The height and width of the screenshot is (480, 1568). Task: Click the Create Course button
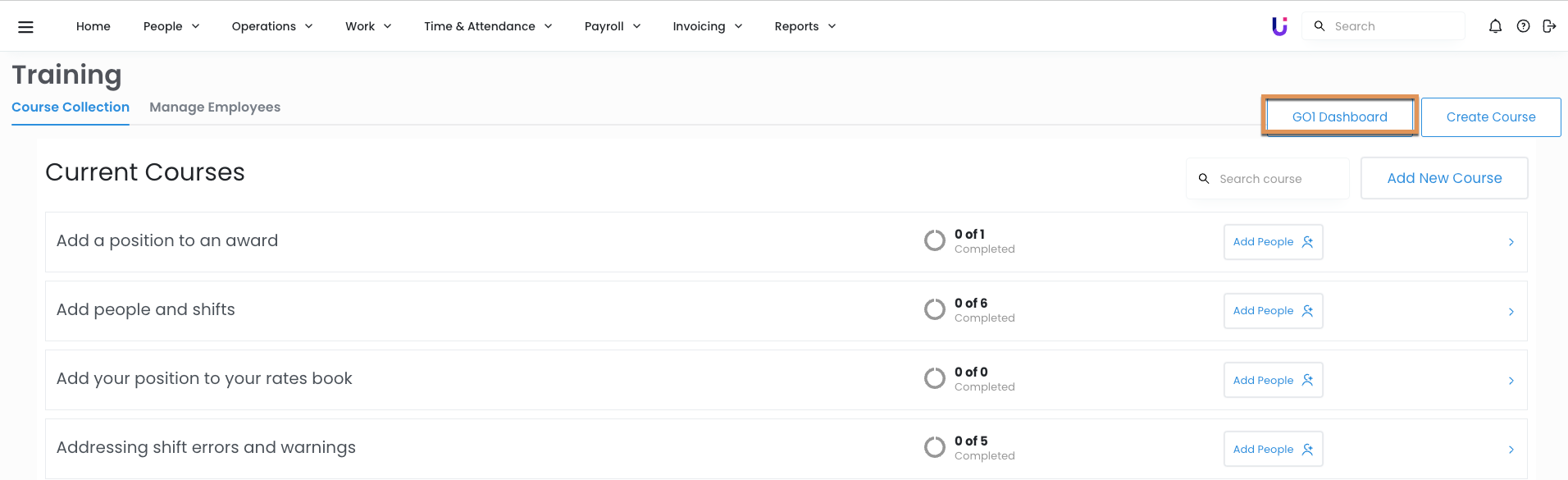click(1490, 117)
